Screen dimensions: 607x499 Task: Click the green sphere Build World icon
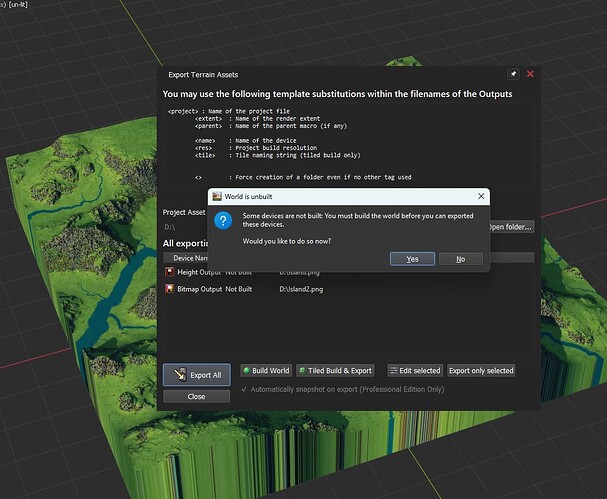click(x=245, y=370)
